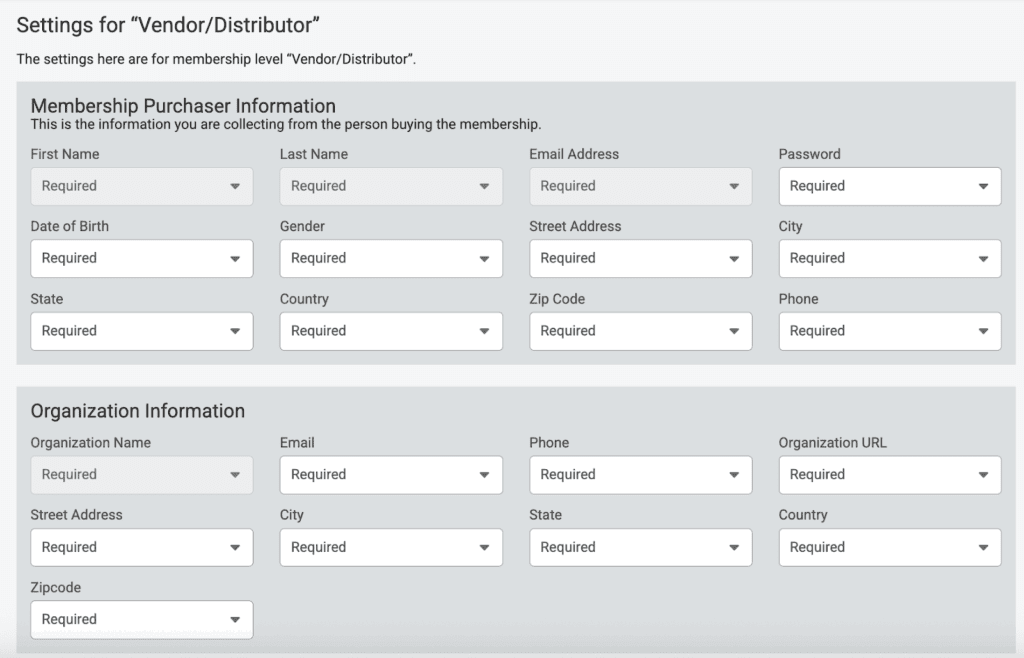Click the greyed-out Last Name dropdown
Screen dimensions: 1024x658
tap(391, 186)
